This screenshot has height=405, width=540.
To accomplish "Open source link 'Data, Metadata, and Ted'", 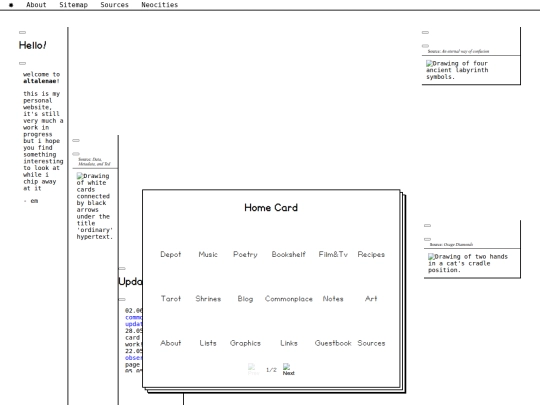I will click(94, 162).
